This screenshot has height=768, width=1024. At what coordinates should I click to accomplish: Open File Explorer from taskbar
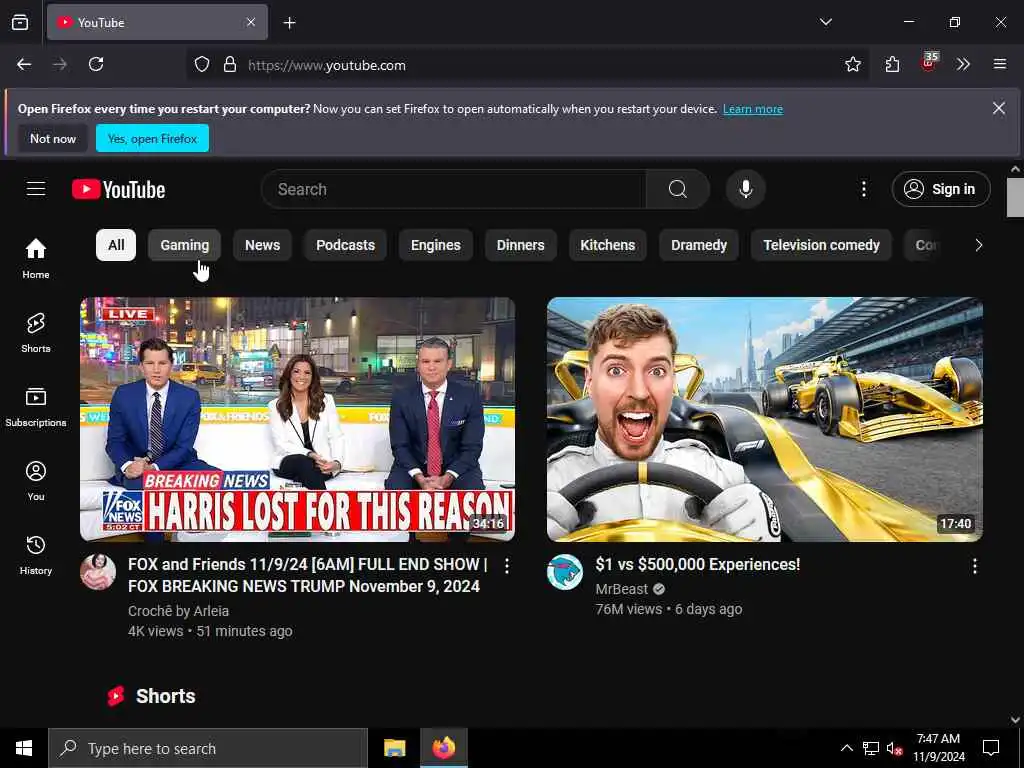[394, 748]
